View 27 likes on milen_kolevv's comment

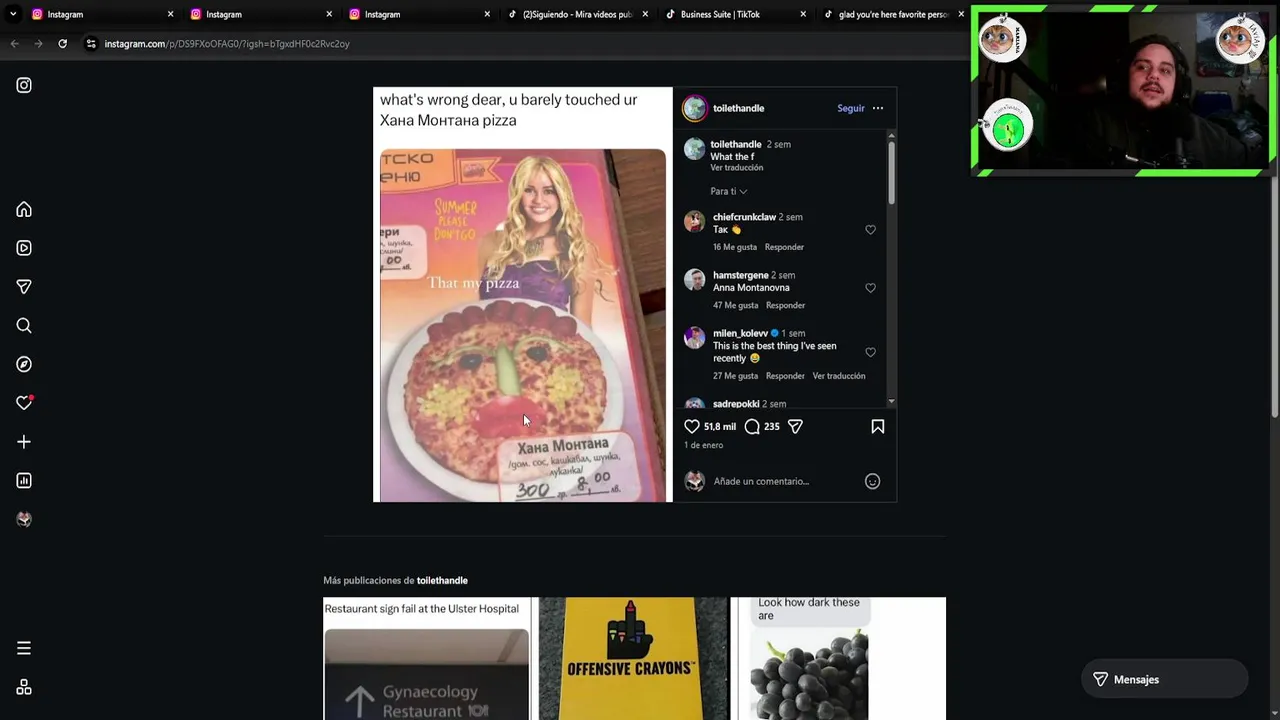[736, 376]
